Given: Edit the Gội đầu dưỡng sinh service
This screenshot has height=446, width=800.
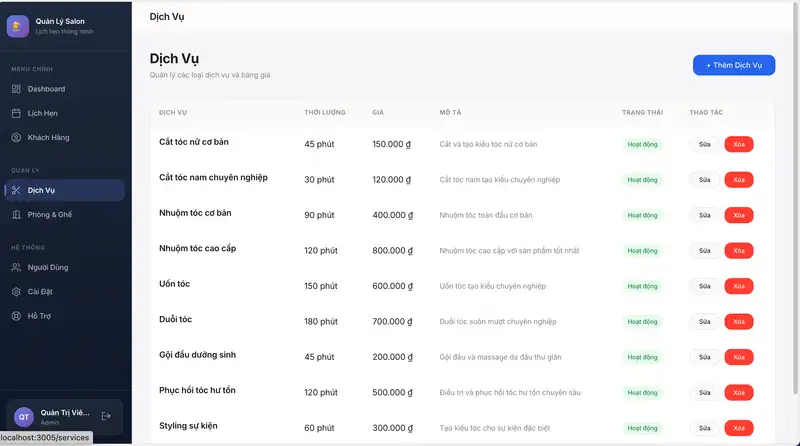Looking at the screenshot, I should pos(704,357).
